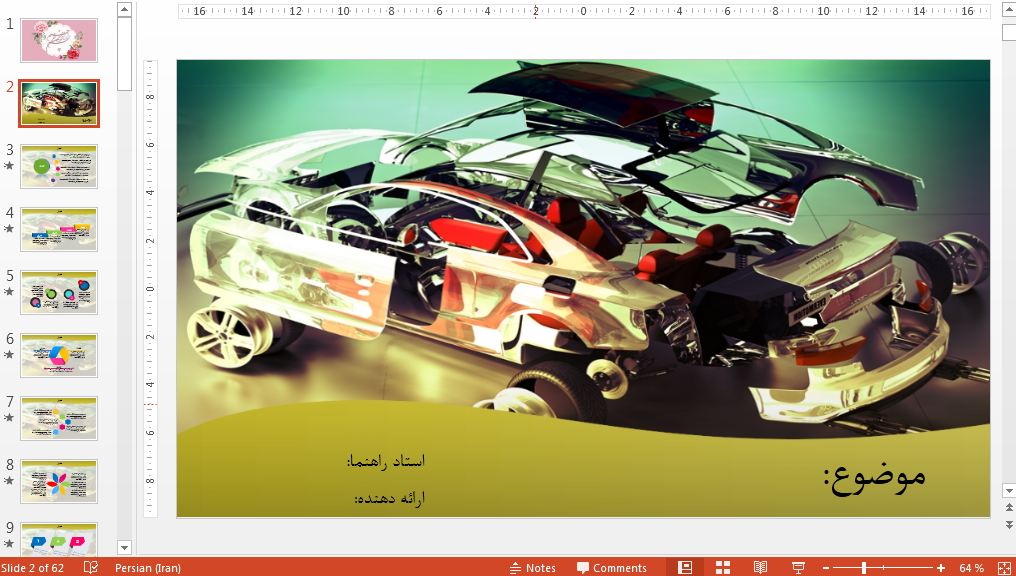
Task: Open Slide Sorter view
Action: coord(723,567)
